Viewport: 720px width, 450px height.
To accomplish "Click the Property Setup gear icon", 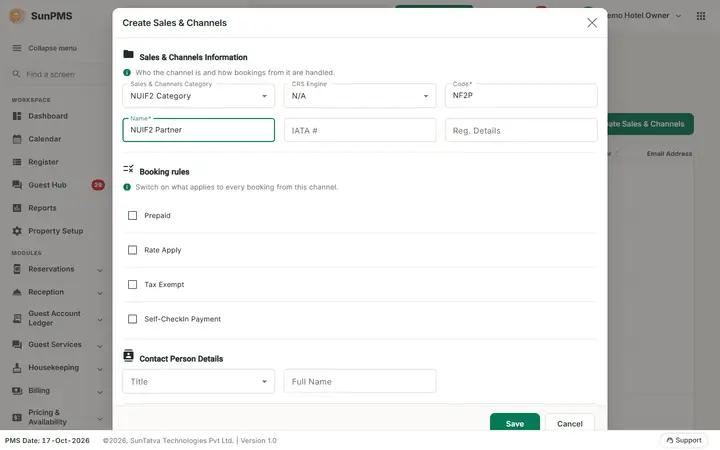I will [17, 231].
